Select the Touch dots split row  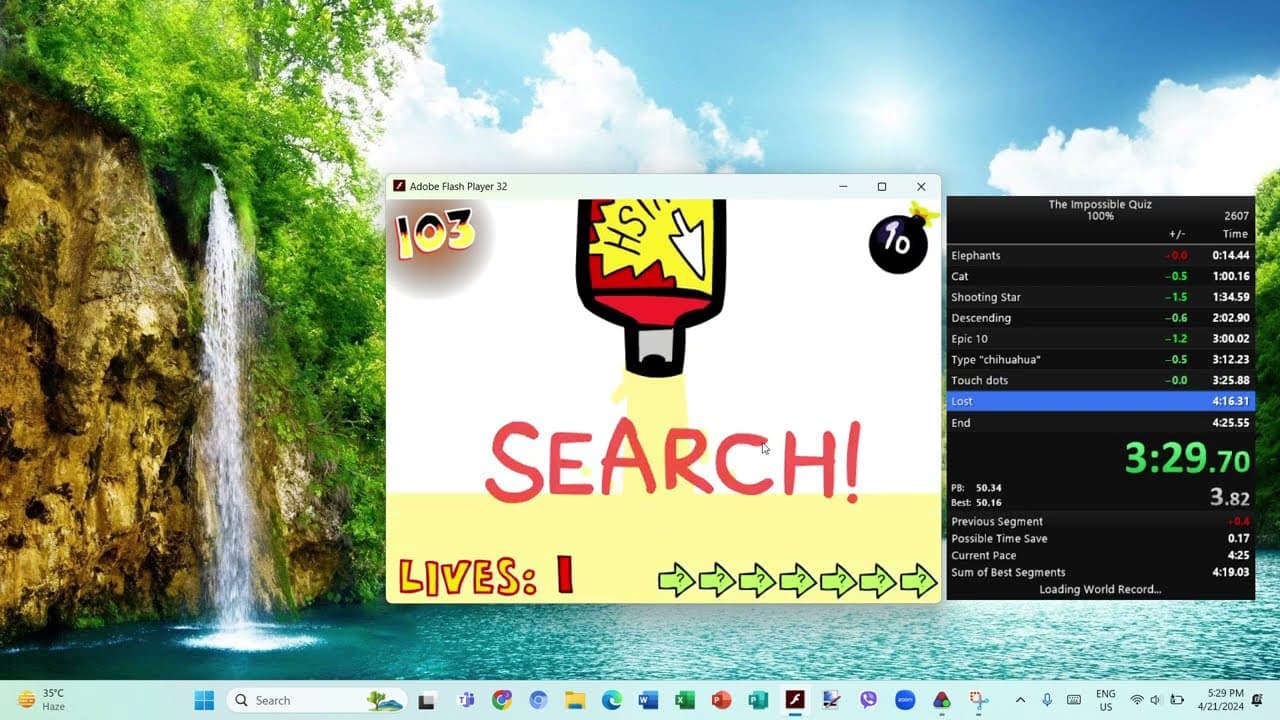coord(1100,380)
